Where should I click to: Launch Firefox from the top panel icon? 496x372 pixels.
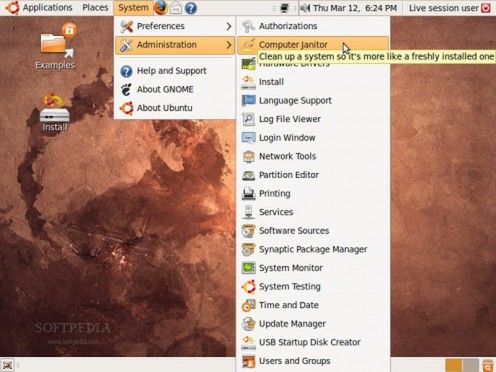[161, 8]
